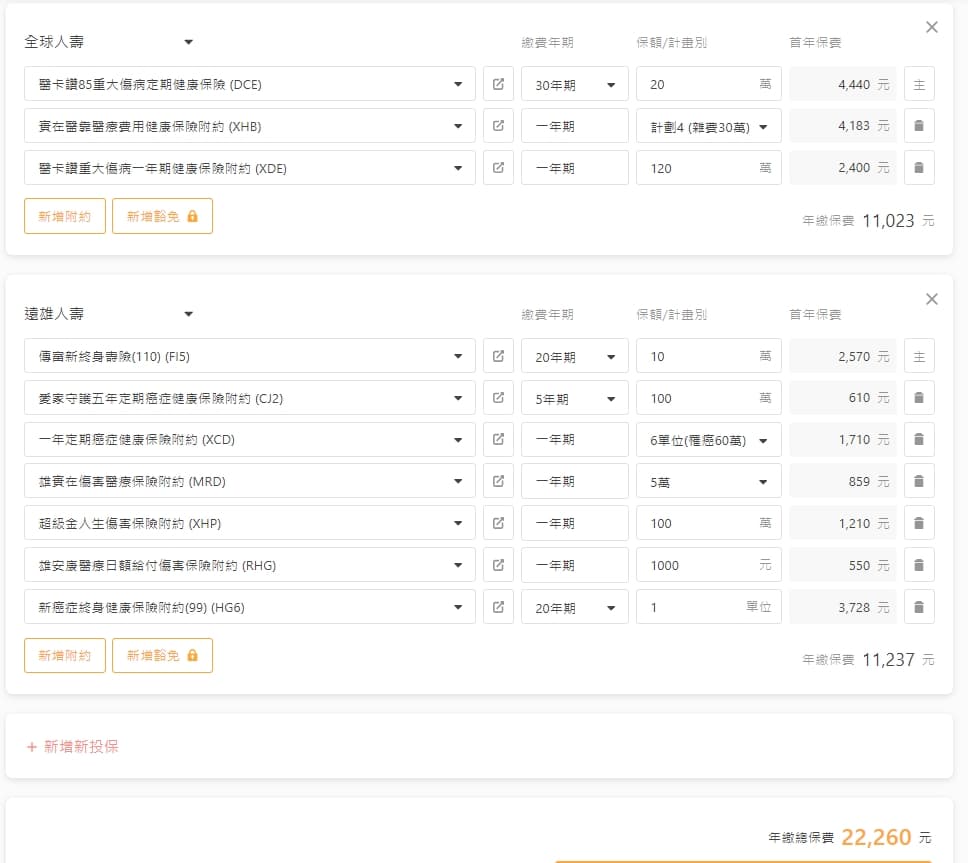Open the 30年期 payment term dropdown
The image size is (968, 863).
[x=574, y=85]
